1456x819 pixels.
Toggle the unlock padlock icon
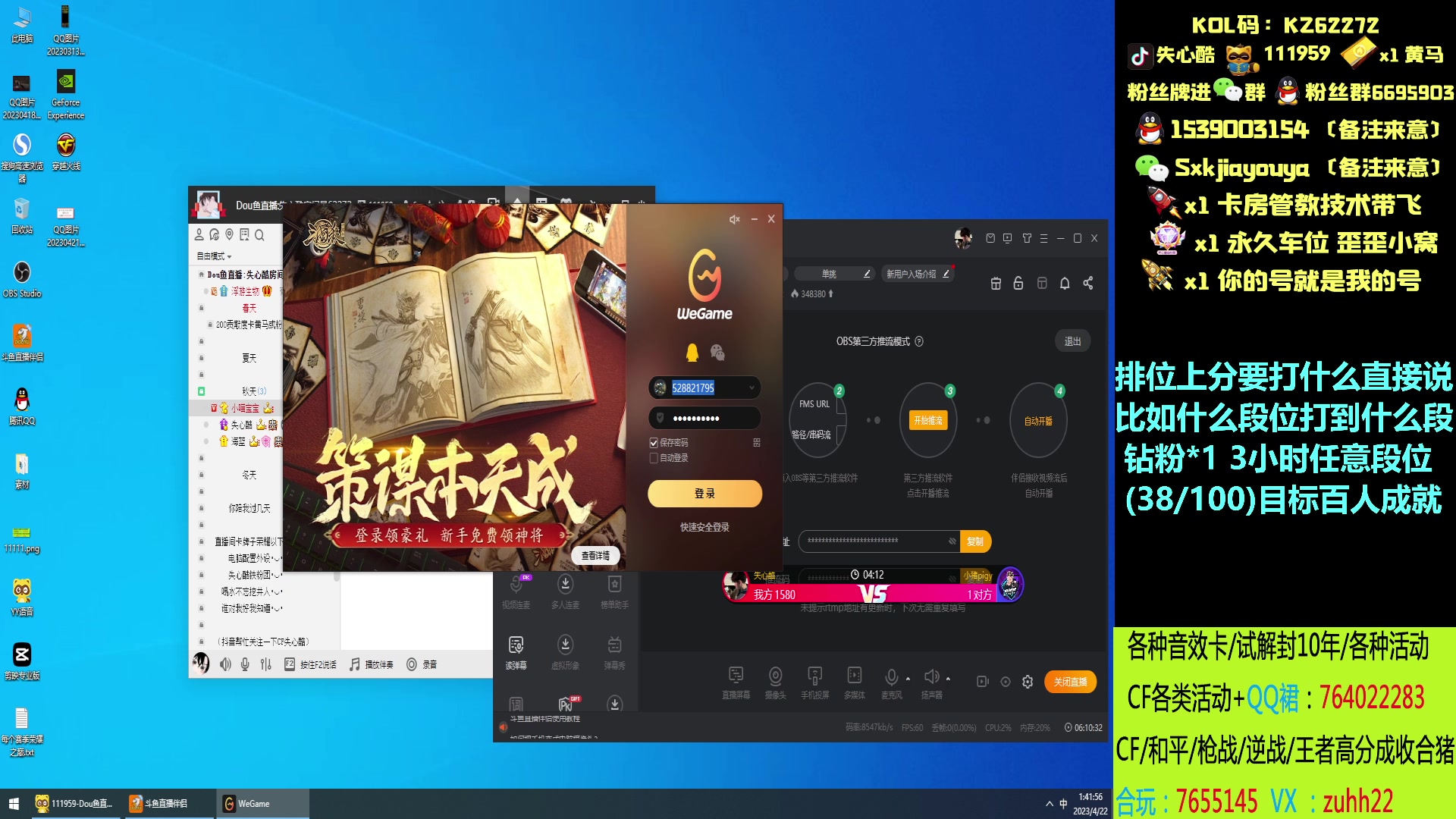pos(1018,283)
